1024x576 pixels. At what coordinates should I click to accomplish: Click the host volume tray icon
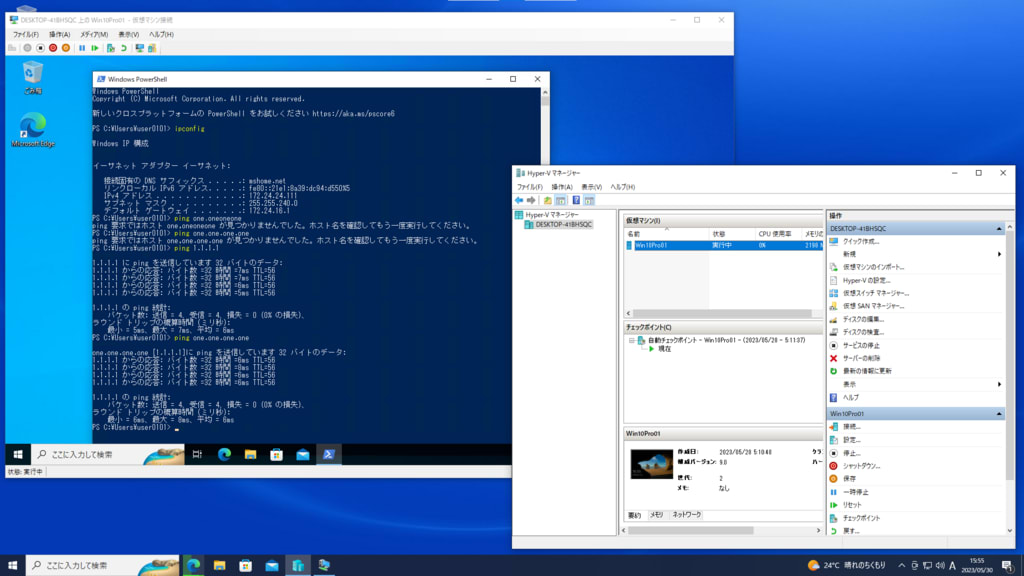940,566
